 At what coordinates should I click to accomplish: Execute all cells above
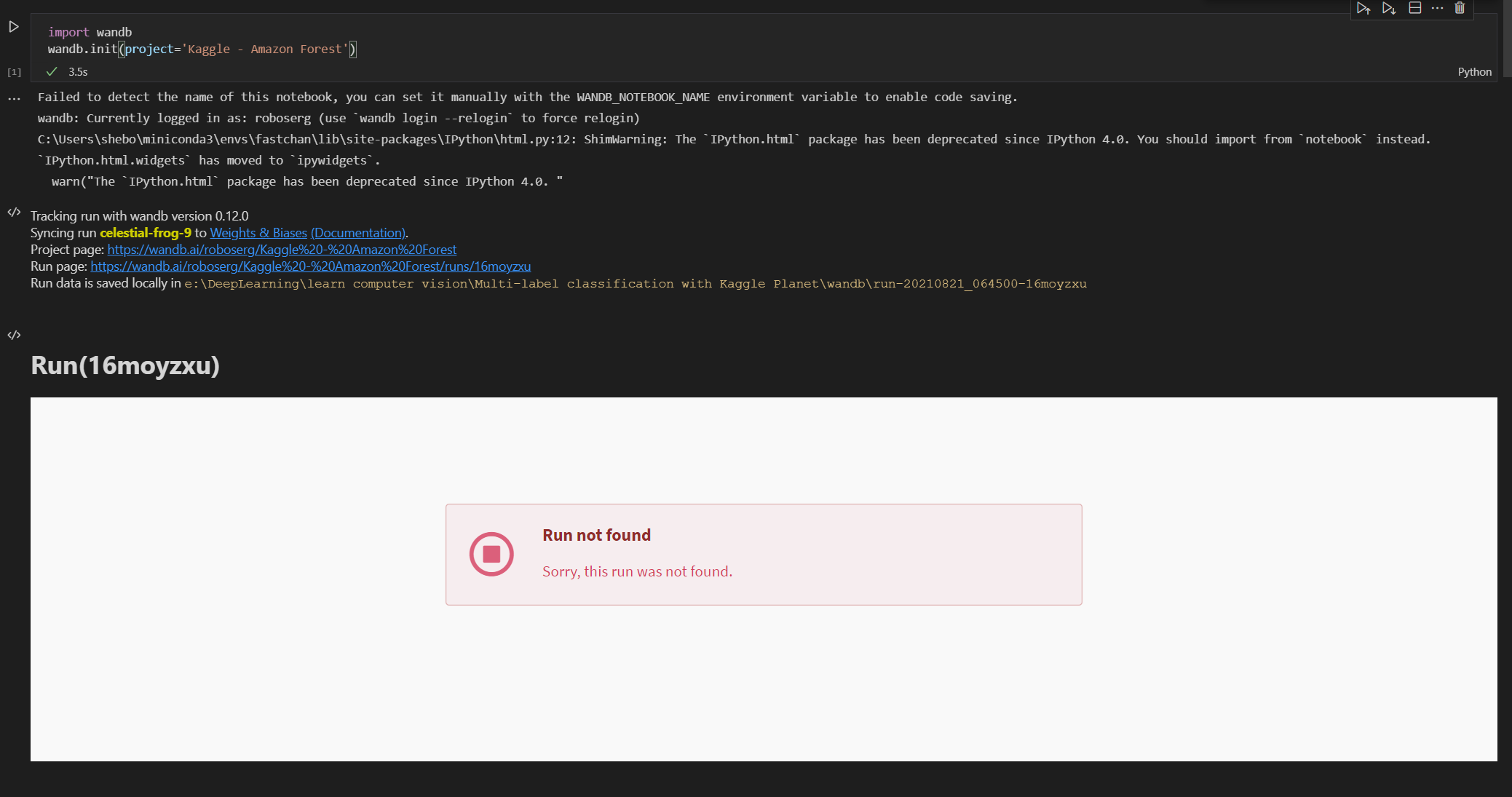pos(1364,9)
